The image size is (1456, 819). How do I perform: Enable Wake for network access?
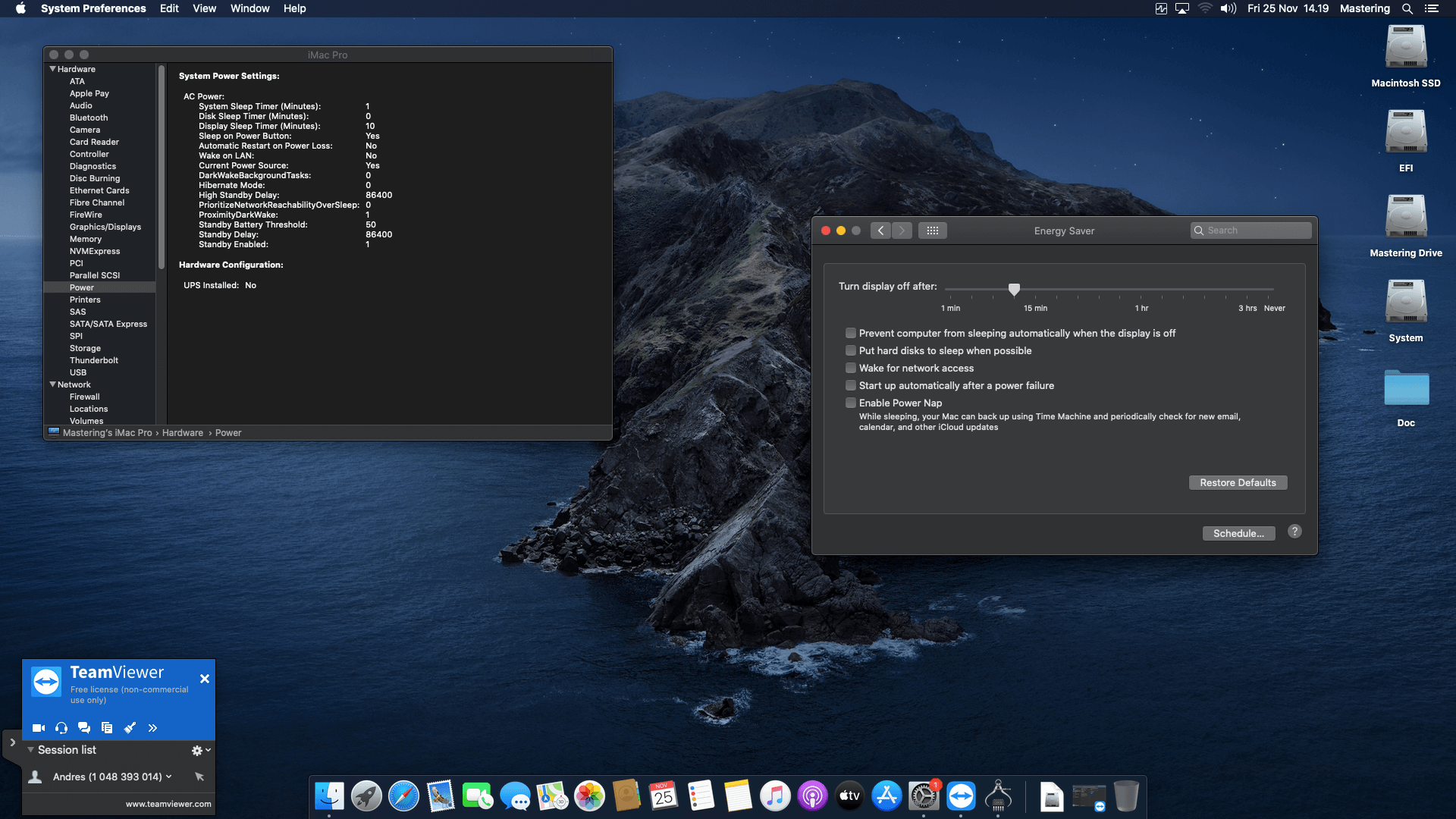[x=851, y=368]
